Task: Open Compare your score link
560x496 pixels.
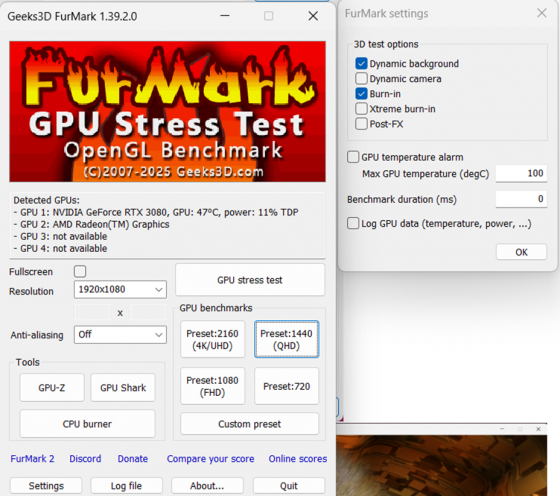Action: click(210, 459)
